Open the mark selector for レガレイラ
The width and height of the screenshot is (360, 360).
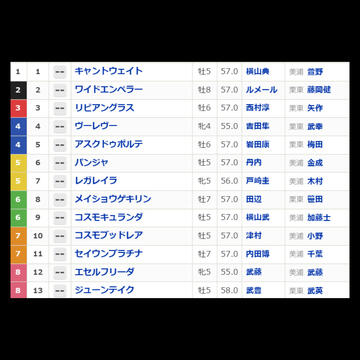(60, 181)
